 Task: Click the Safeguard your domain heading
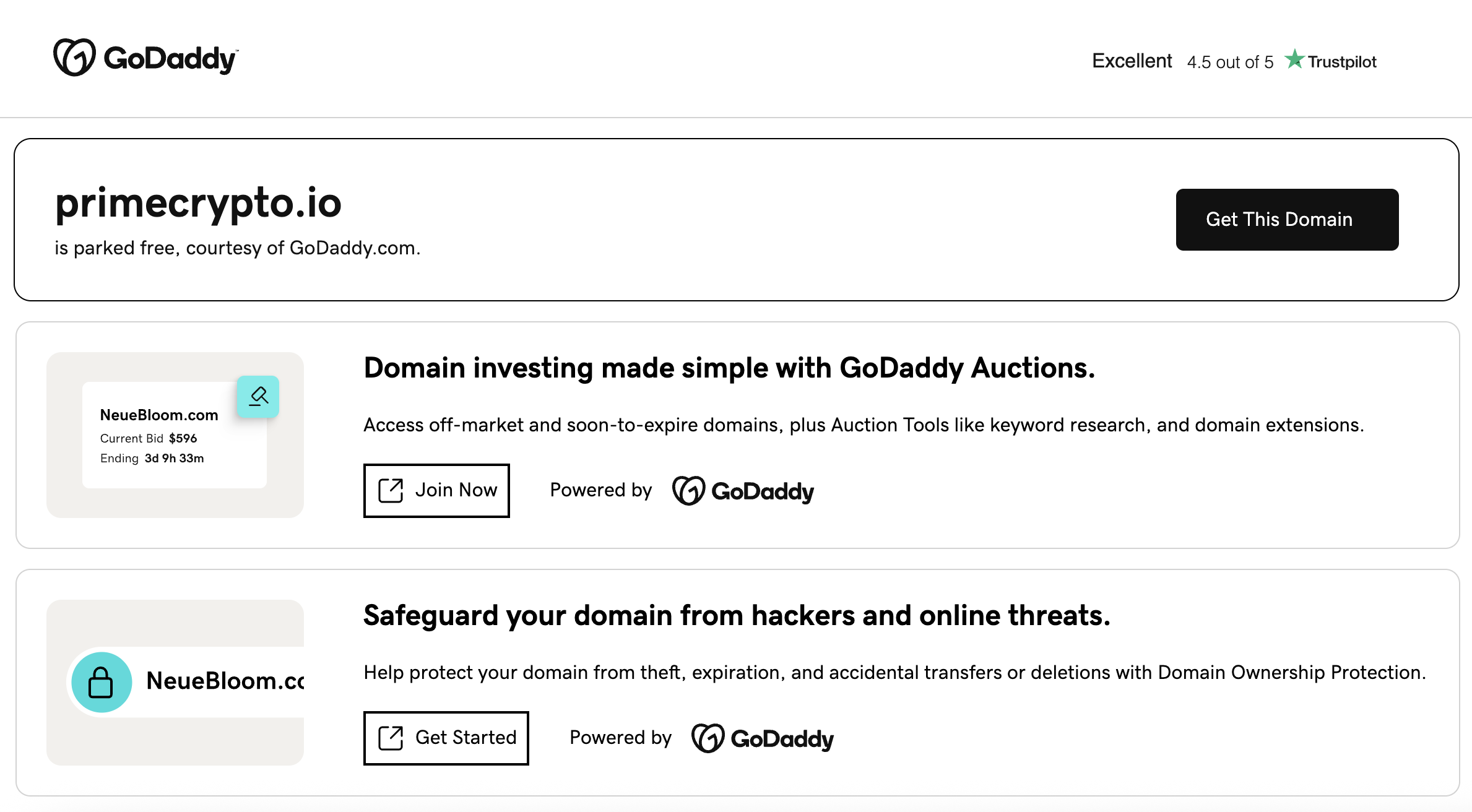[737, 616]
